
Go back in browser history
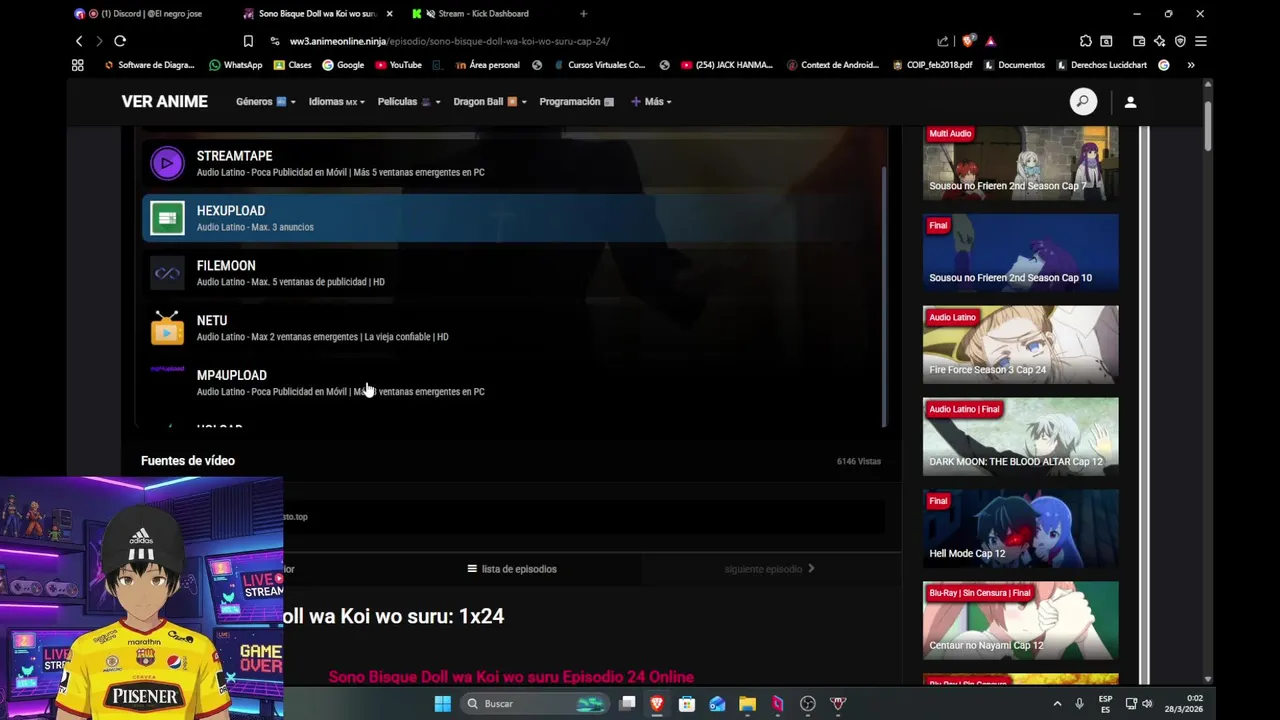[79, 41]
